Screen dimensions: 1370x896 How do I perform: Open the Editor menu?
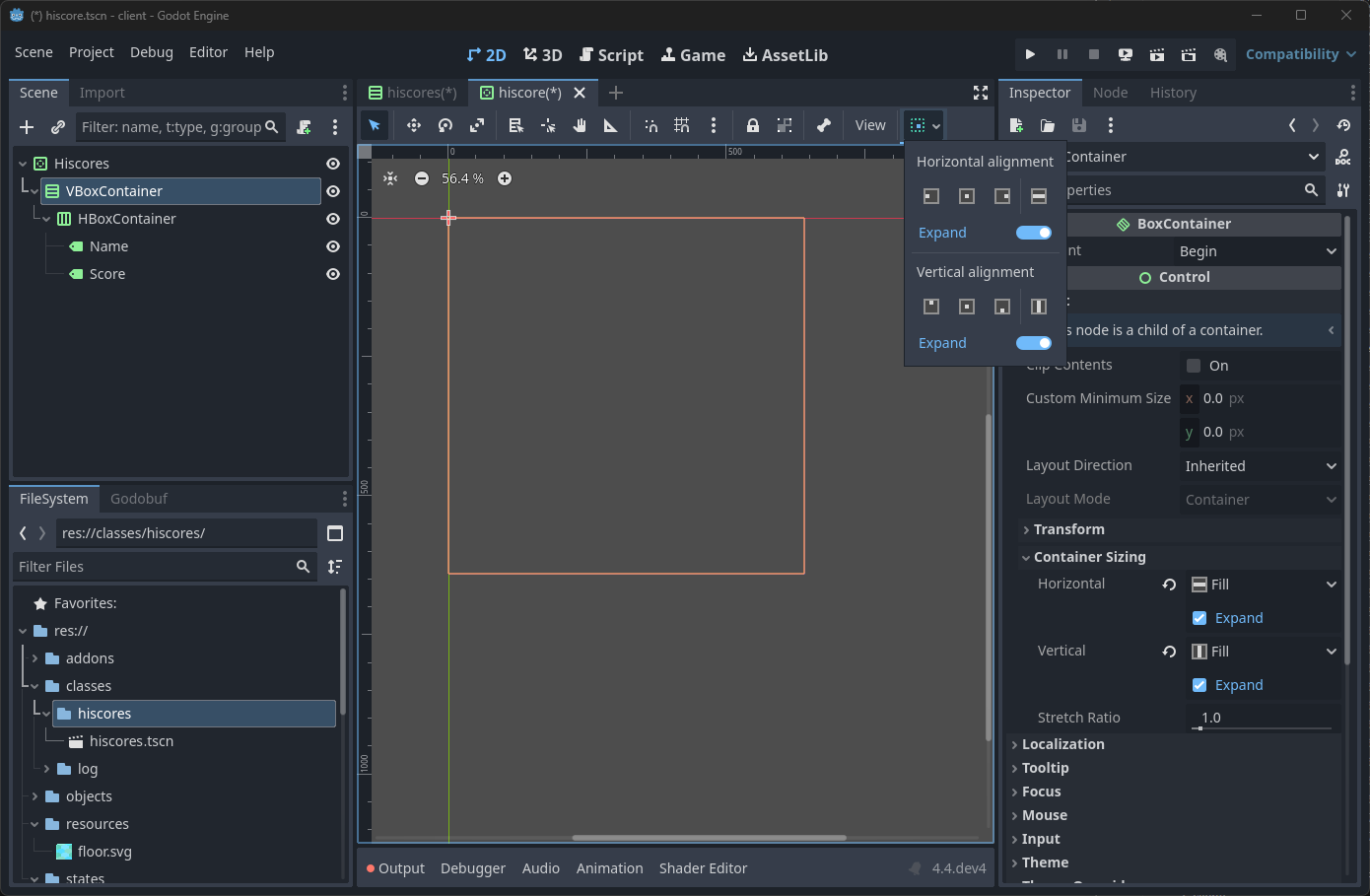click(x=208, y=52)
